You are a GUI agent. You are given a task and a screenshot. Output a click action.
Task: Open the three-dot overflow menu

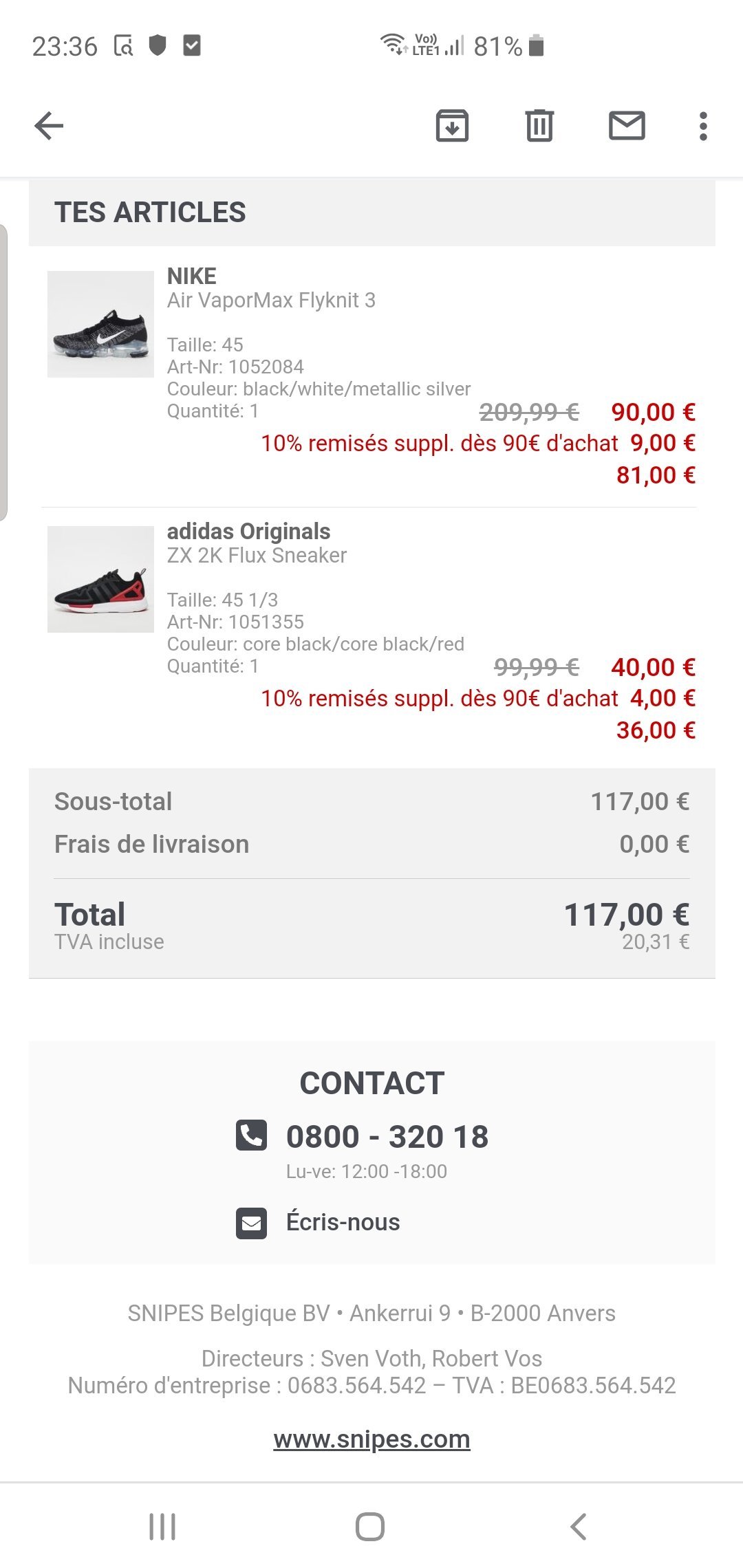(702, 126)
